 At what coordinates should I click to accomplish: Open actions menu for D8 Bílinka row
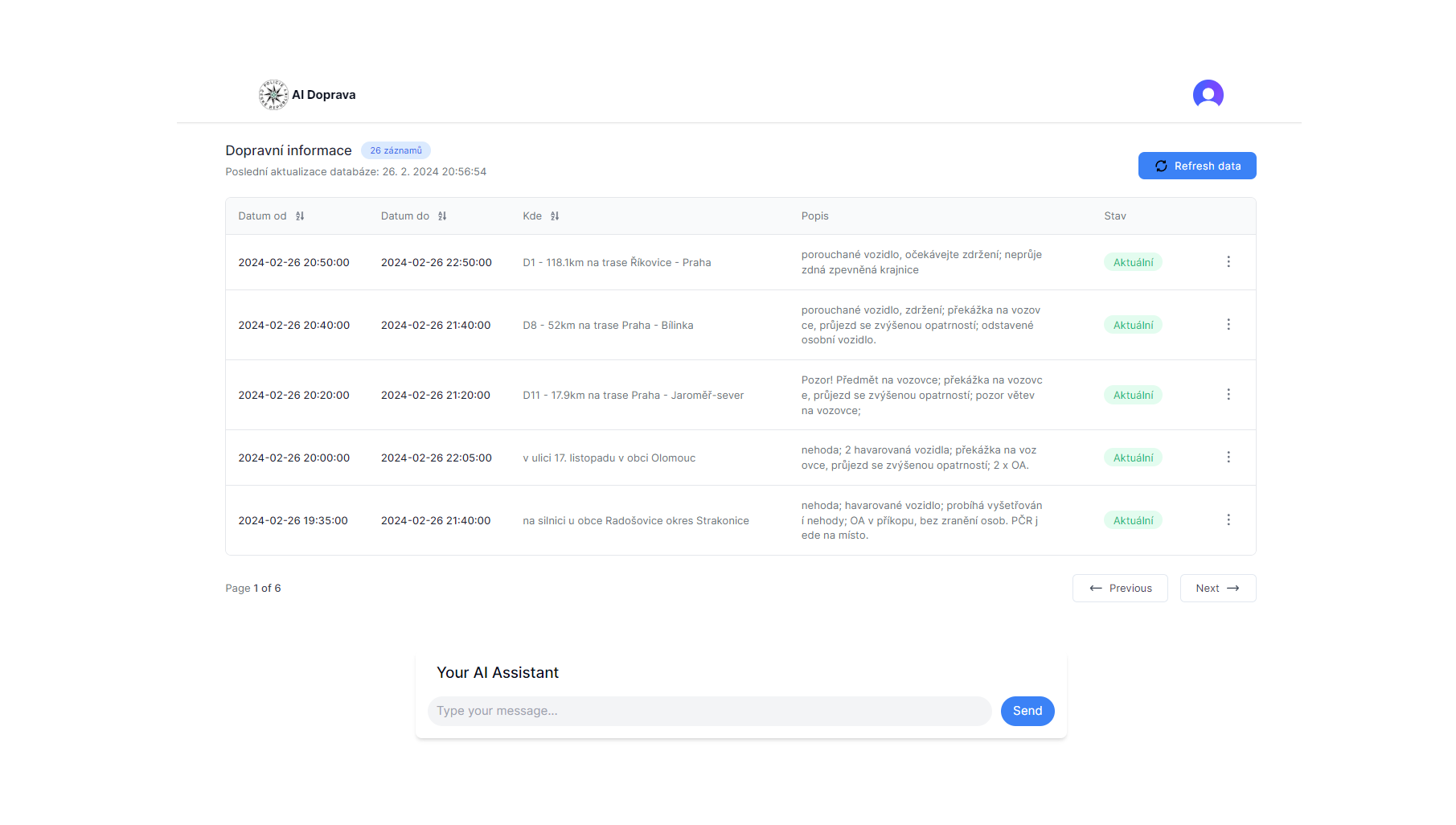pos(1228,325)
